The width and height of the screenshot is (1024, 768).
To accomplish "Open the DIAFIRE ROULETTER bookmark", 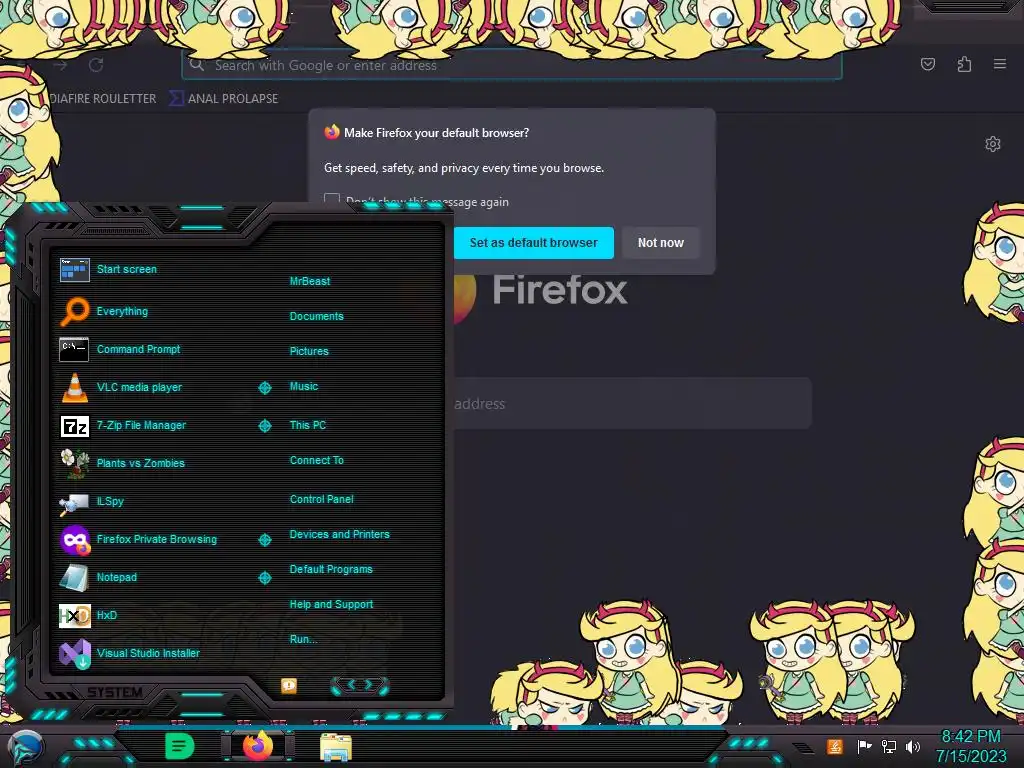I will pos(103,99).
